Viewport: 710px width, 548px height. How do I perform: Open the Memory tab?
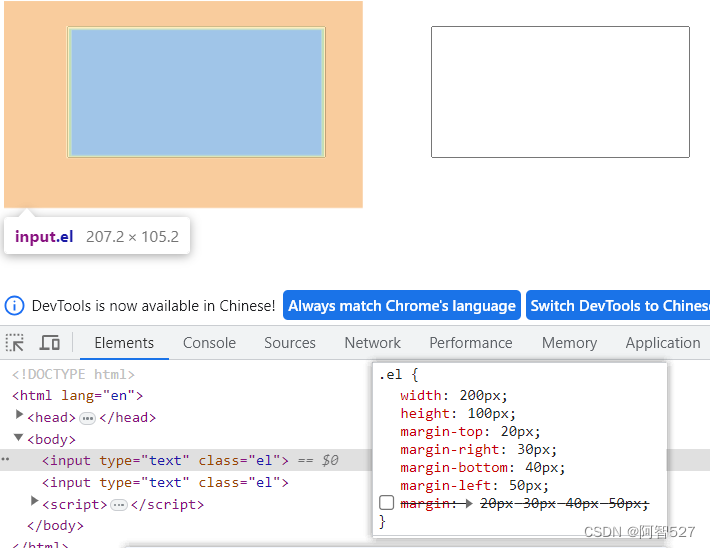(x=569, y=343)
